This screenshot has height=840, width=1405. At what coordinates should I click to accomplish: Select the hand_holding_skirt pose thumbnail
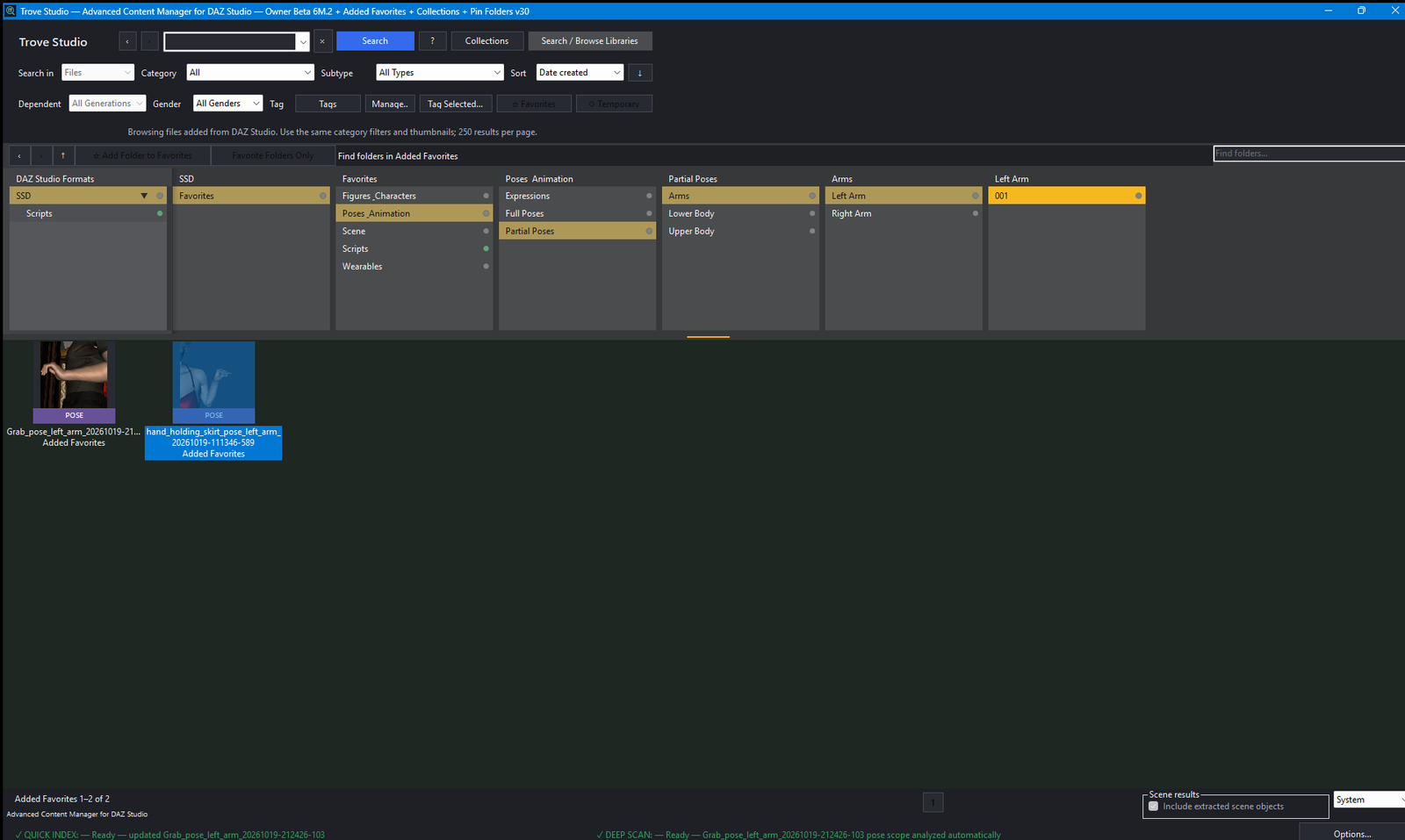pos(213,382)
